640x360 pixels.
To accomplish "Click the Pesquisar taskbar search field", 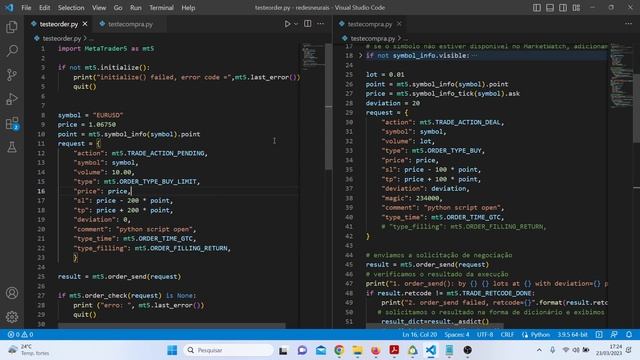I will (228, 350).
